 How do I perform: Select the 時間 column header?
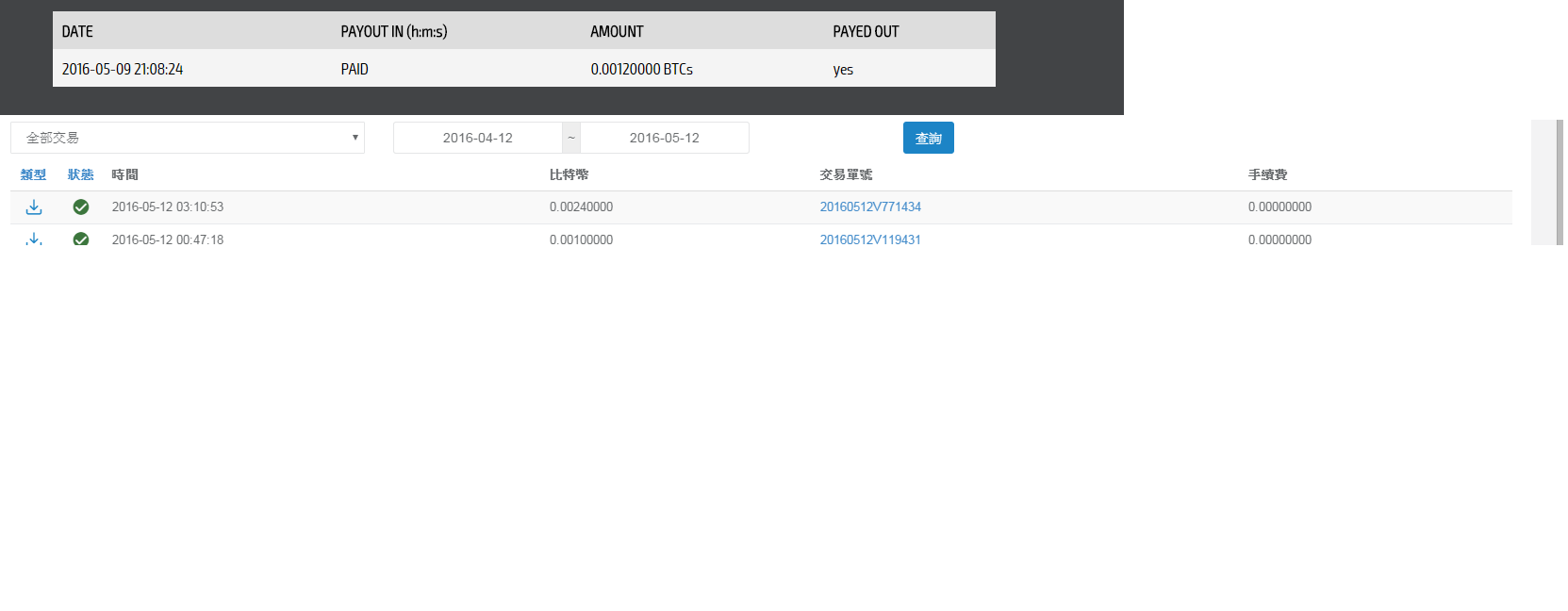pyautogui.click(x=124, y=174)
